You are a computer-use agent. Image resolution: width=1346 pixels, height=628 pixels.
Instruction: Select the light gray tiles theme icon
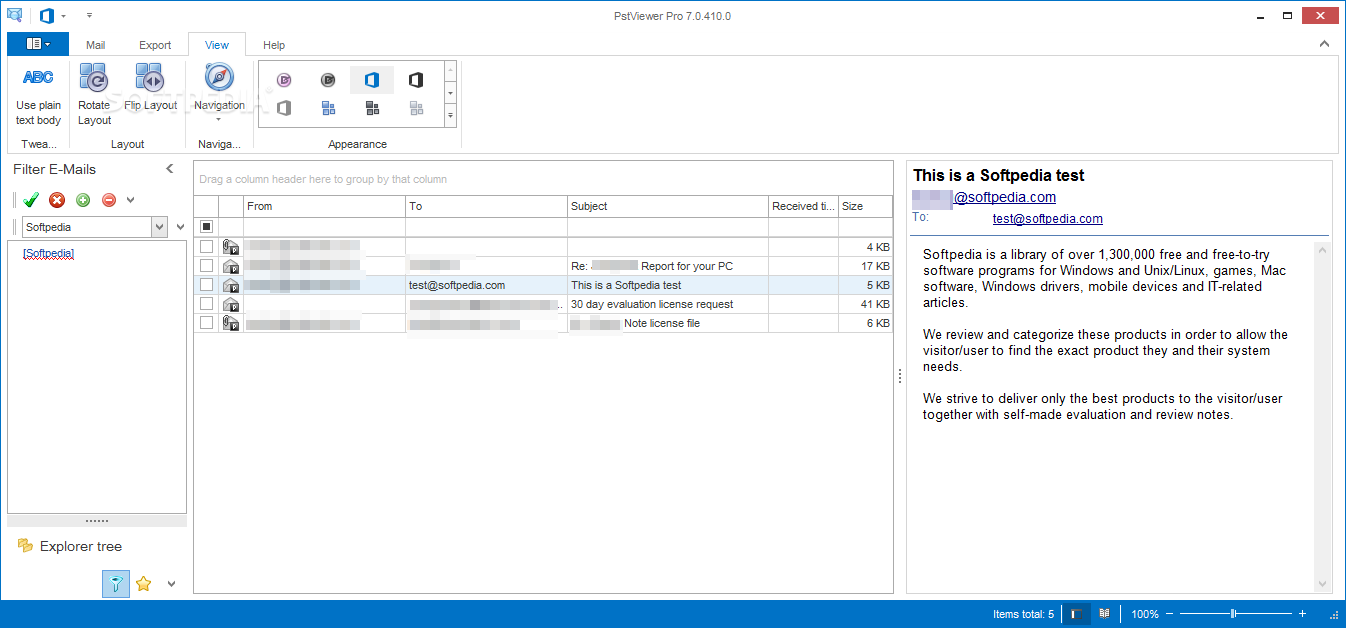[416, 108]
